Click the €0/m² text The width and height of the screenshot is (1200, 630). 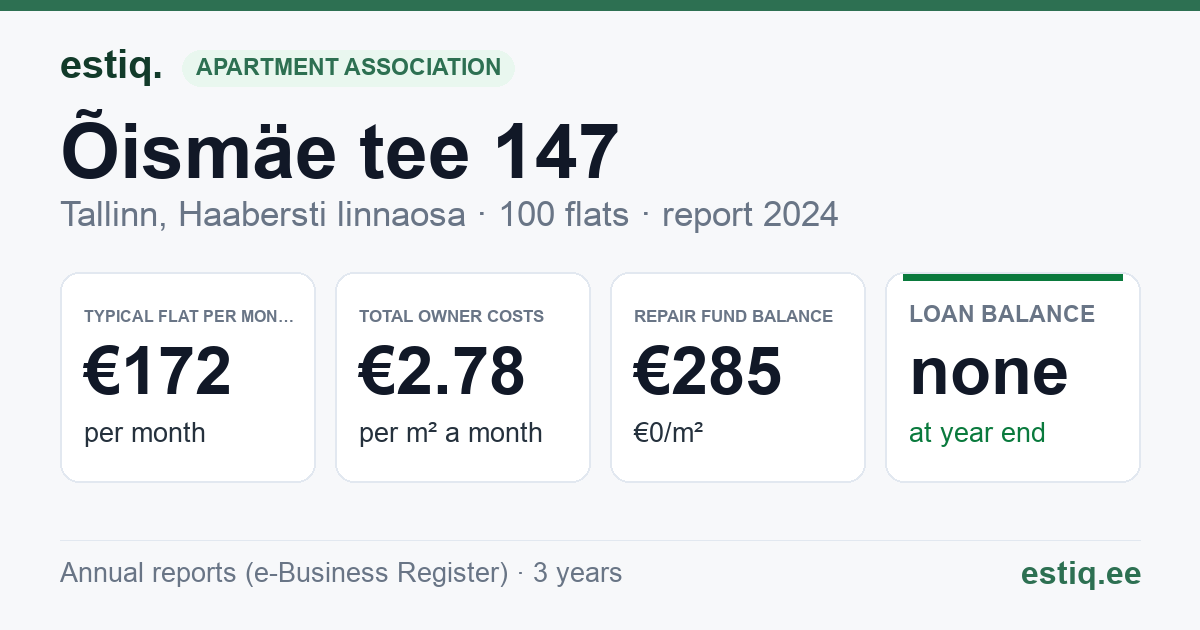(669, 432)
